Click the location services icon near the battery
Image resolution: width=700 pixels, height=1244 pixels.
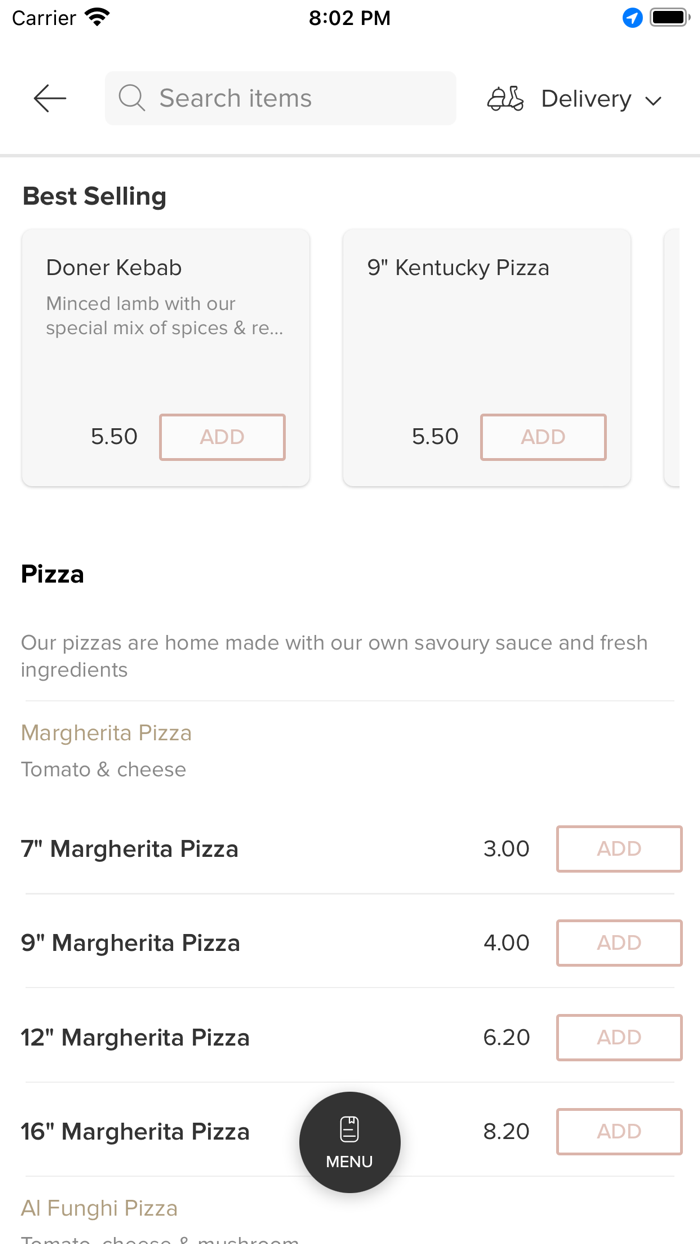pos(631,17)
